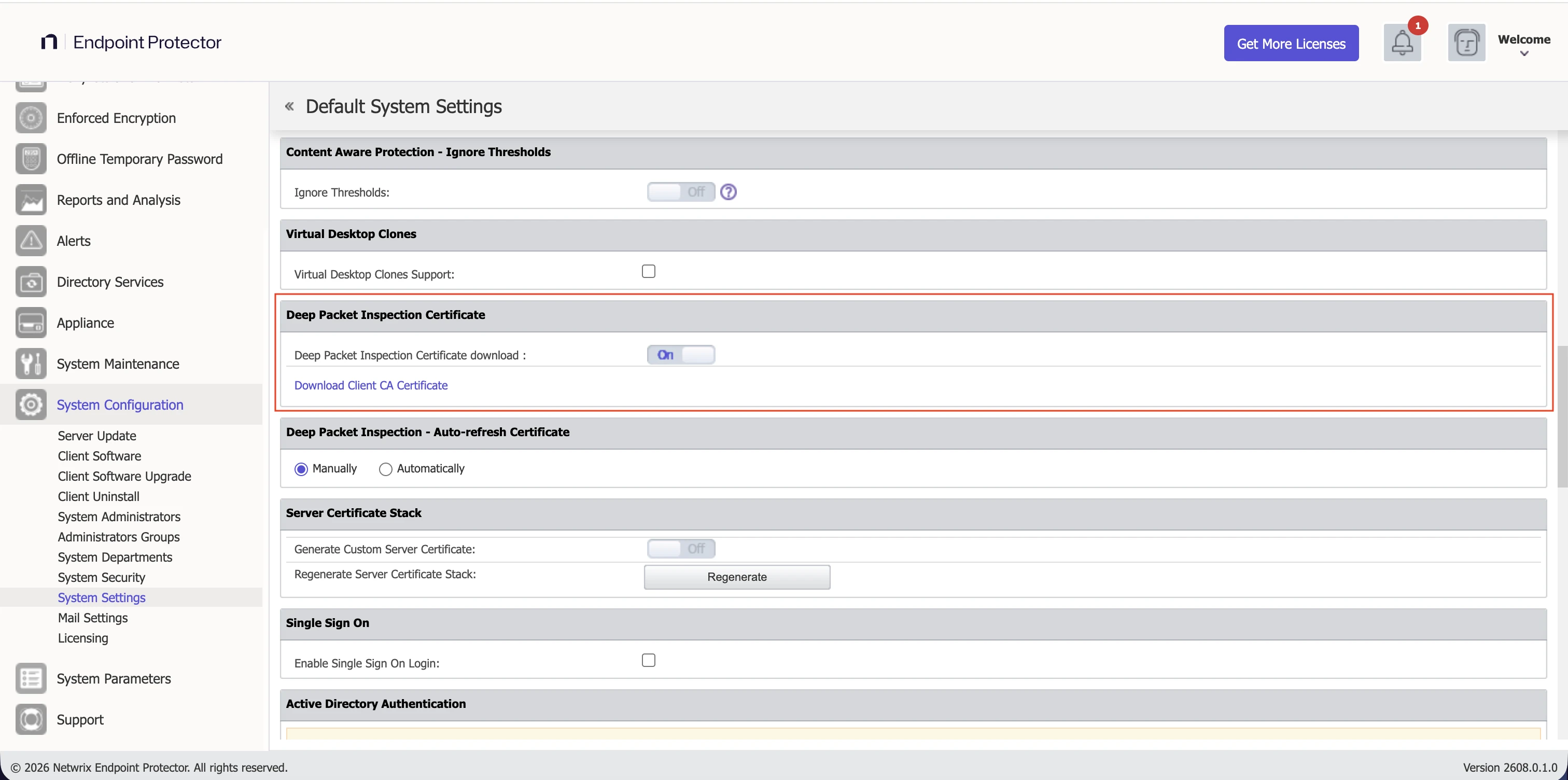Open System Departments submenu
Viewport: 1568px width, 780px height.
click(115, 557)
